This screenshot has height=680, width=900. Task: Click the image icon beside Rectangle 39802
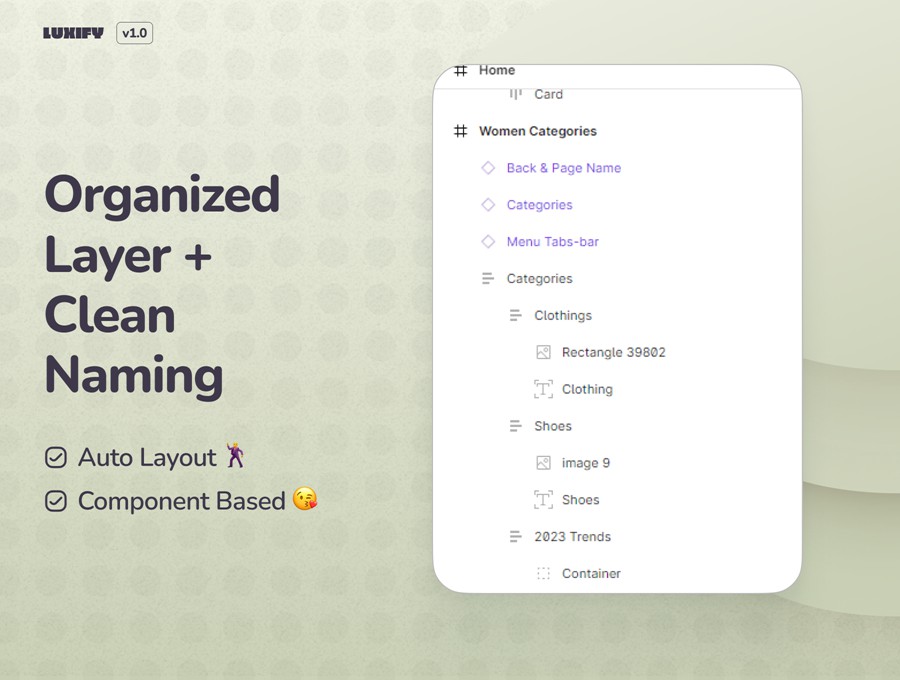[x=543, y=353]
